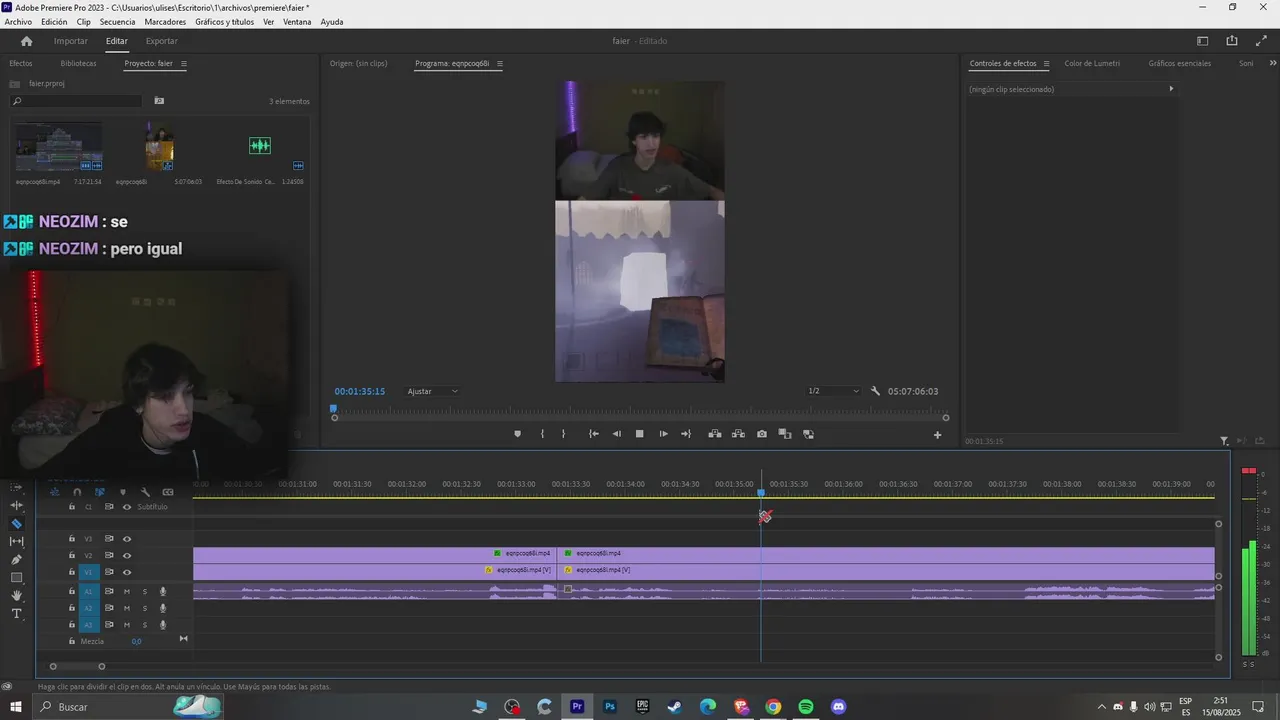The height and width of the screenshot is (720, 1280).
Task: Open the workspaces icon in header bar
Action: click(1203, 41)
